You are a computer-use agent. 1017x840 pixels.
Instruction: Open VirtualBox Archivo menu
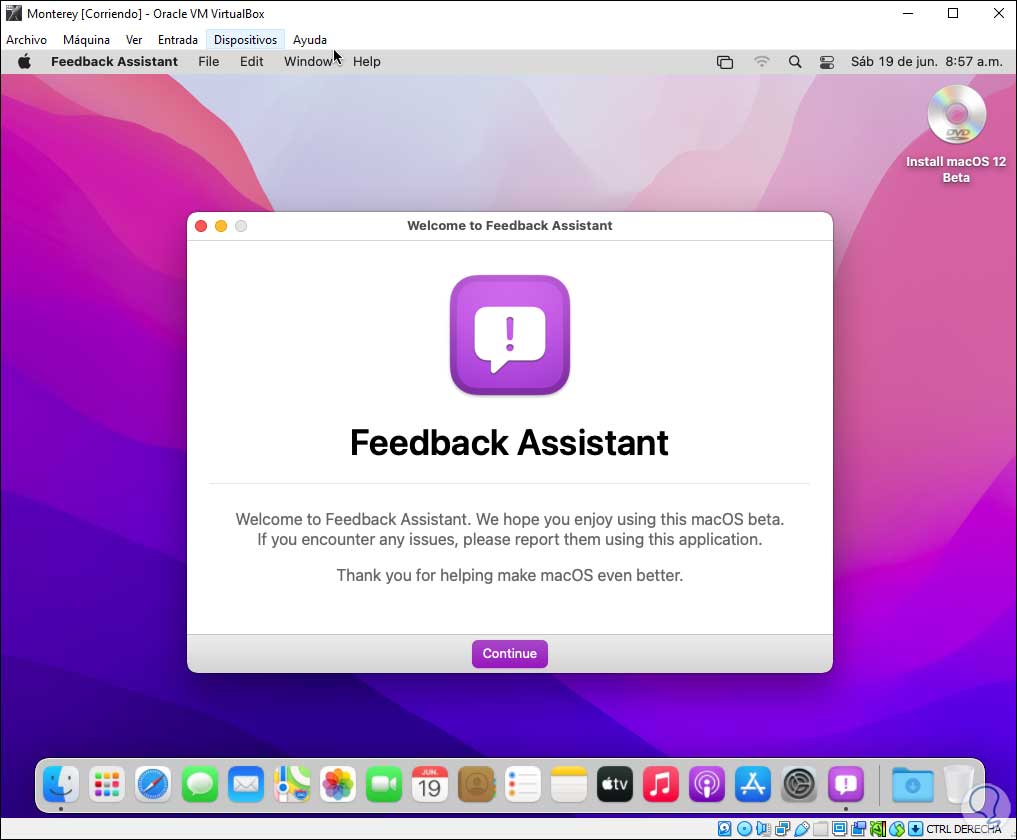click(x=27, y=40)
